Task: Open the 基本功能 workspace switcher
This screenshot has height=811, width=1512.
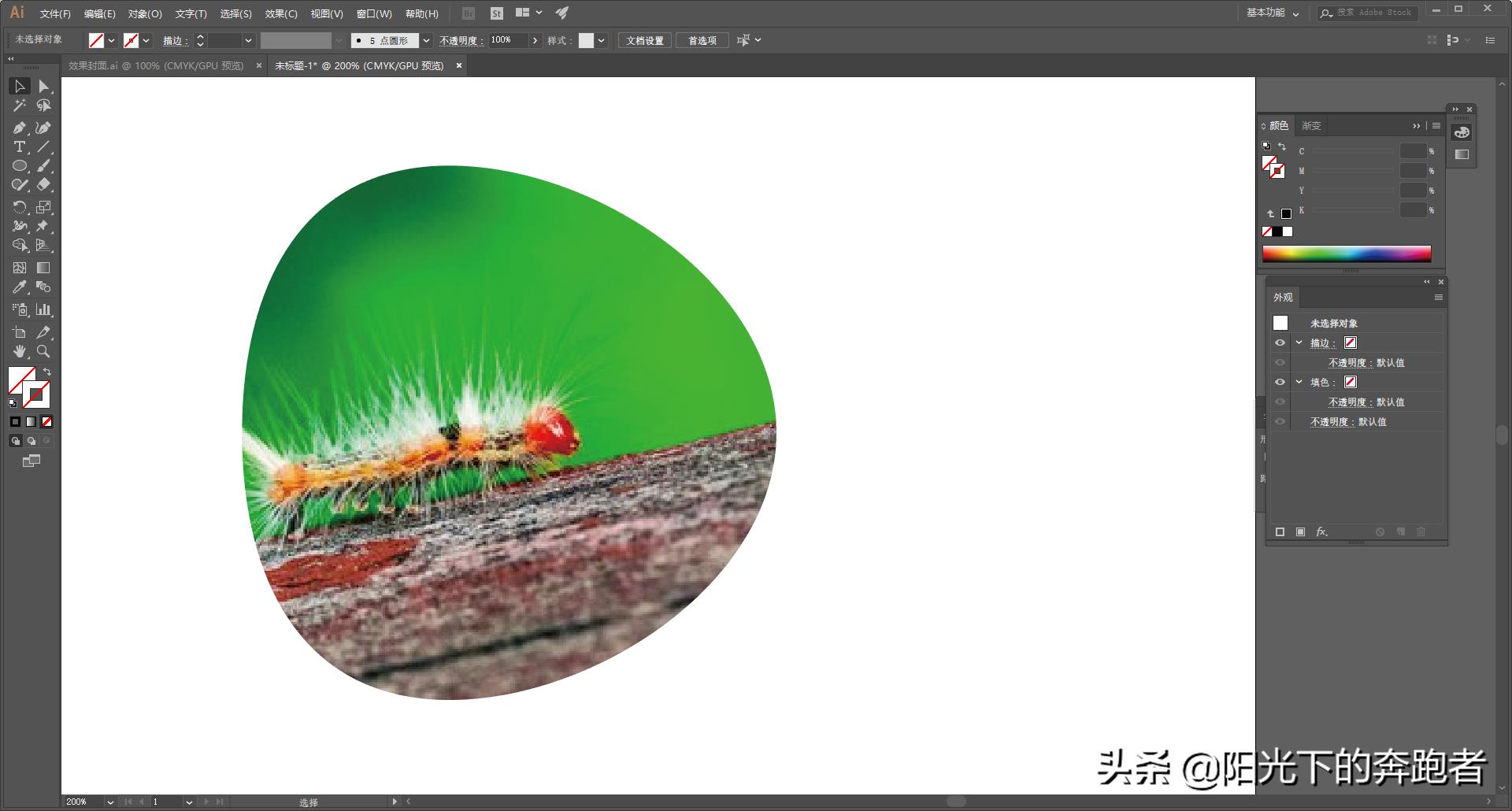Action: 1272,13
